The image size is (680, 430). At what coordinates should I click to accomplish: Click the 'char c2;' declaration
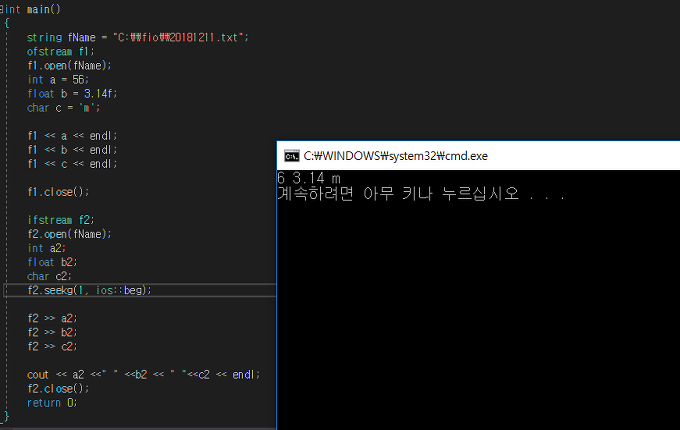click(49, 276)
